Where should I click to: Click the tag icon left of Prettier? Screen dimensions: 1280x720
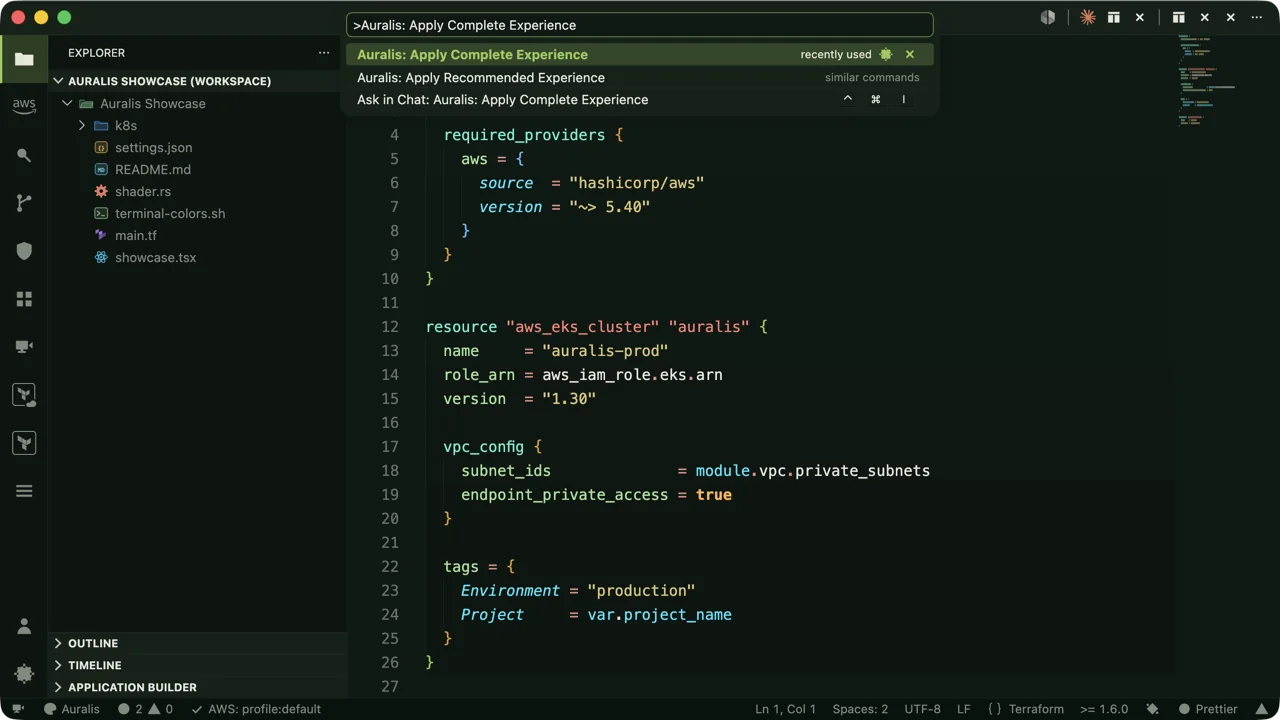click(x=1152, y=709)
